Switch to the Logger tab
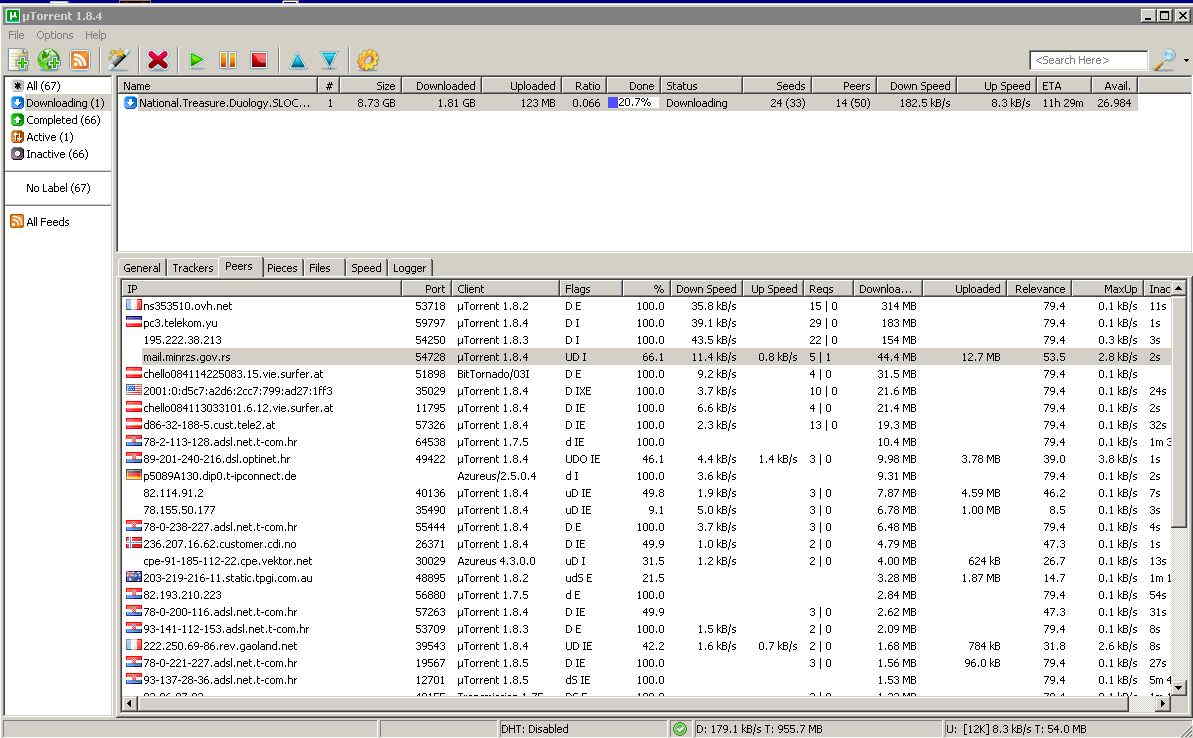 pos(409,268)
